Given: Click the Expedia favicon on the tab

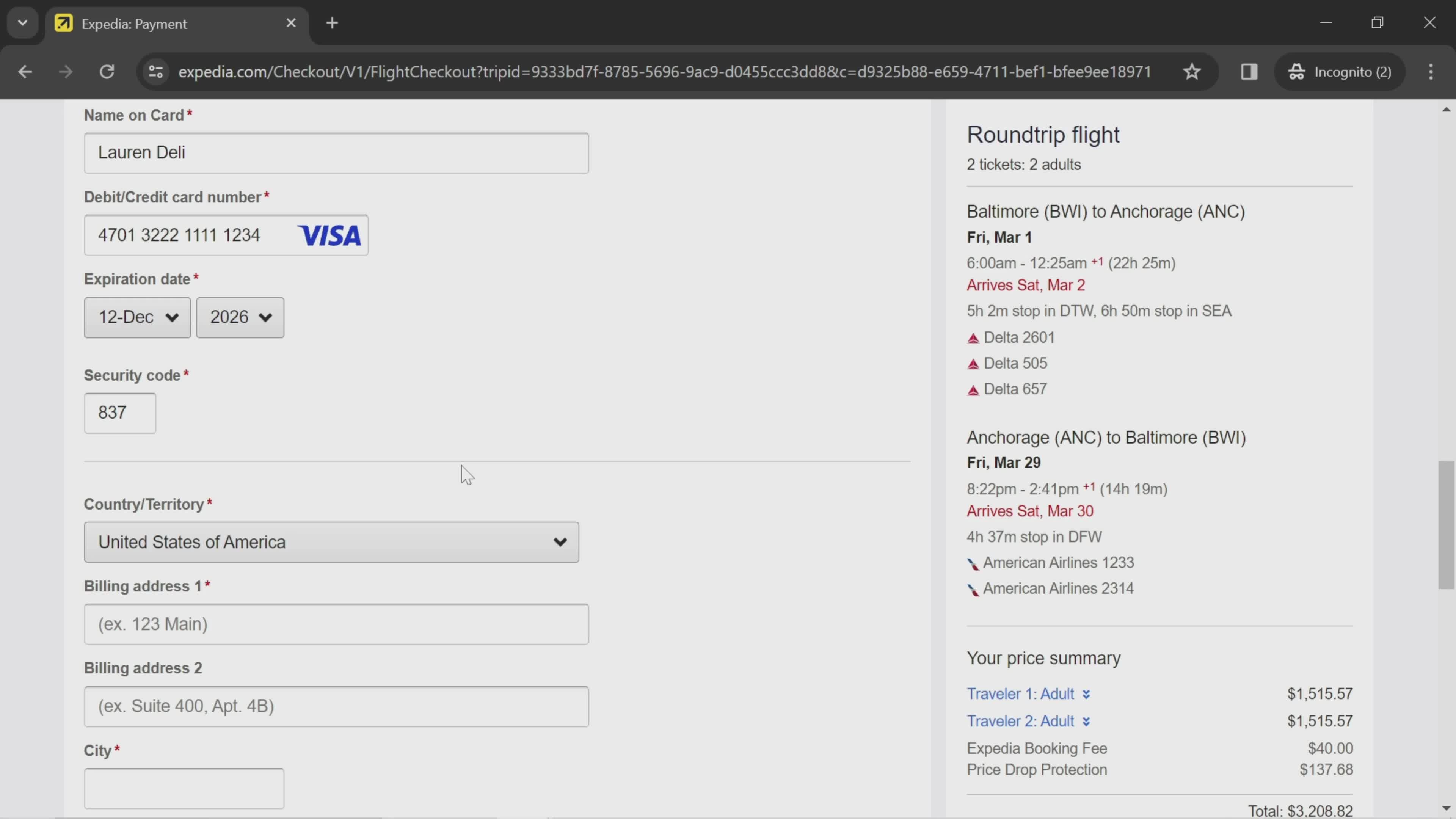Looking at the screenshot, I should pyautogui.click(x=63, y=23).
